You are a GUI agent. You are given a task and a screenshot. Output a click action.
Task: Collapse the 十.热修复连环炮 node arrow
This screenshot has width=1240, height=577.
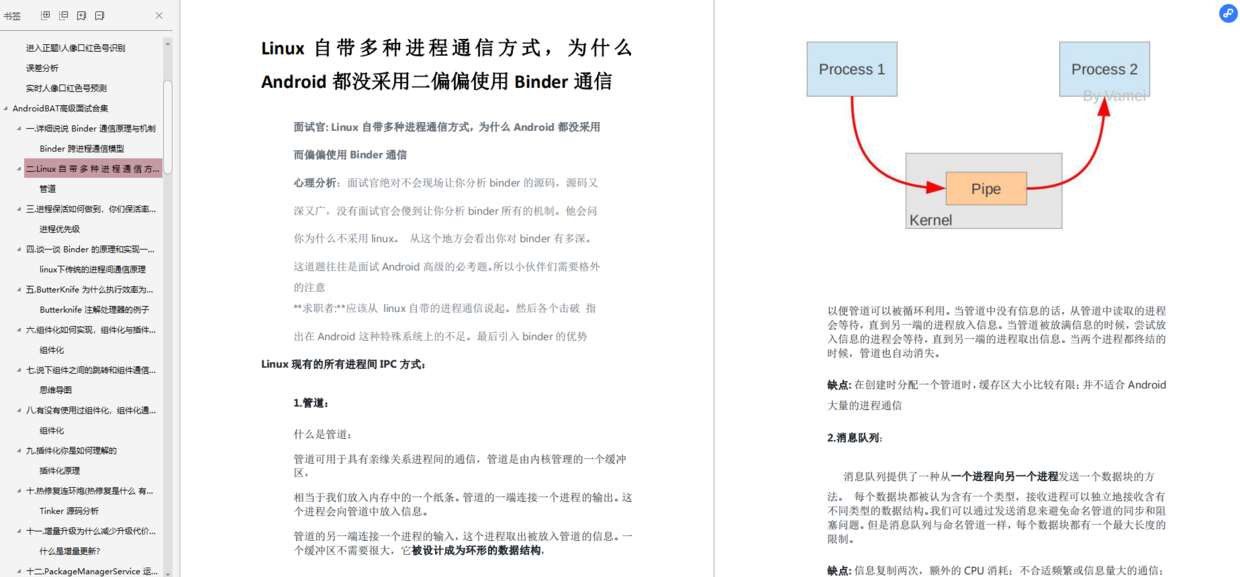coord(19,491)
